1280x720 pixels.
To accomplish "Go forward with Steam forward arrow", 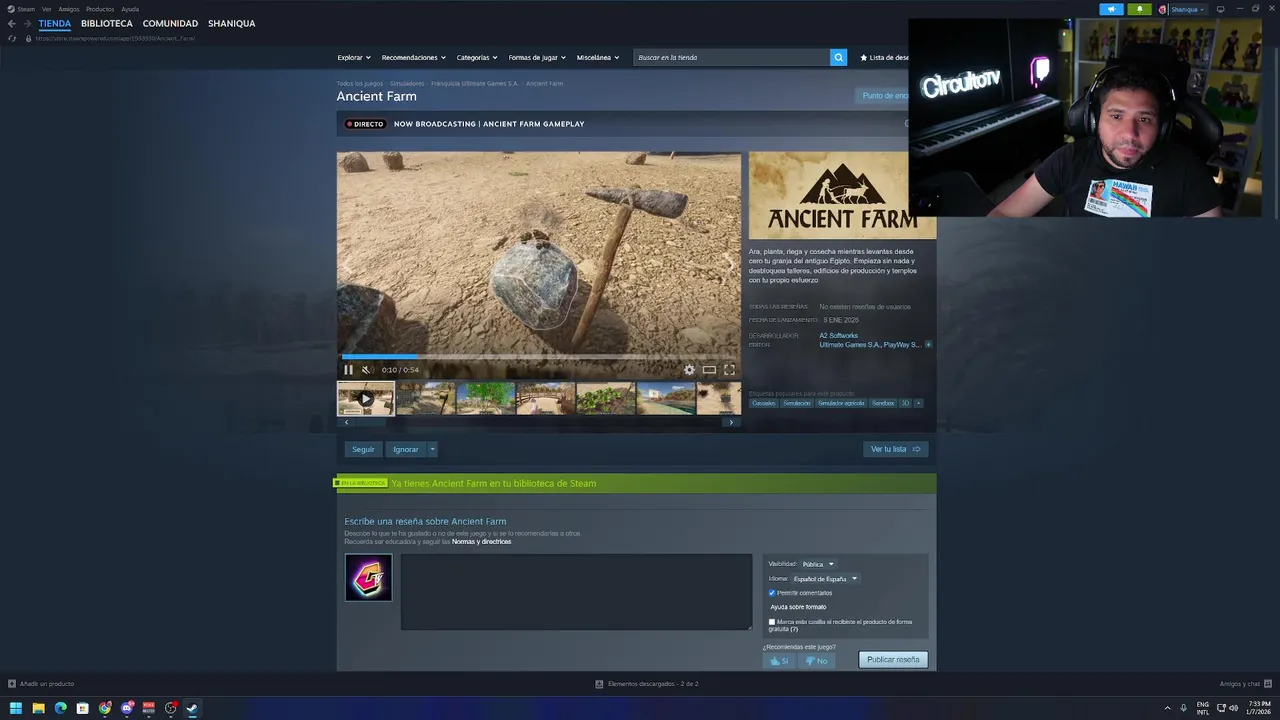I will pos(27,23).
